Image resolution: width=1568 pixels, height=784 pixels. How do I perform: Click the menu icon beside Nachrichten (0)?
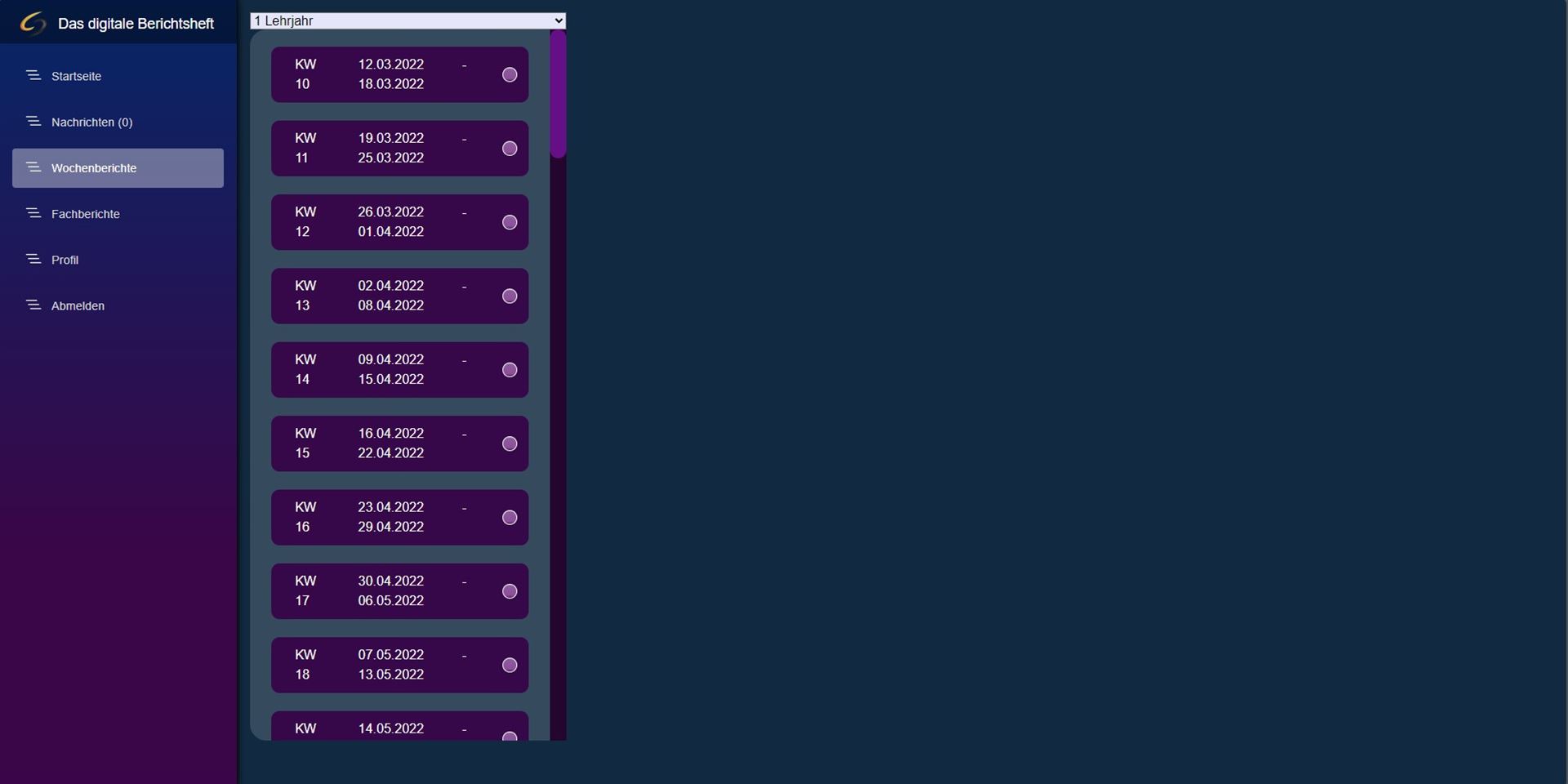pyautogui.click(x=33, y=121)
